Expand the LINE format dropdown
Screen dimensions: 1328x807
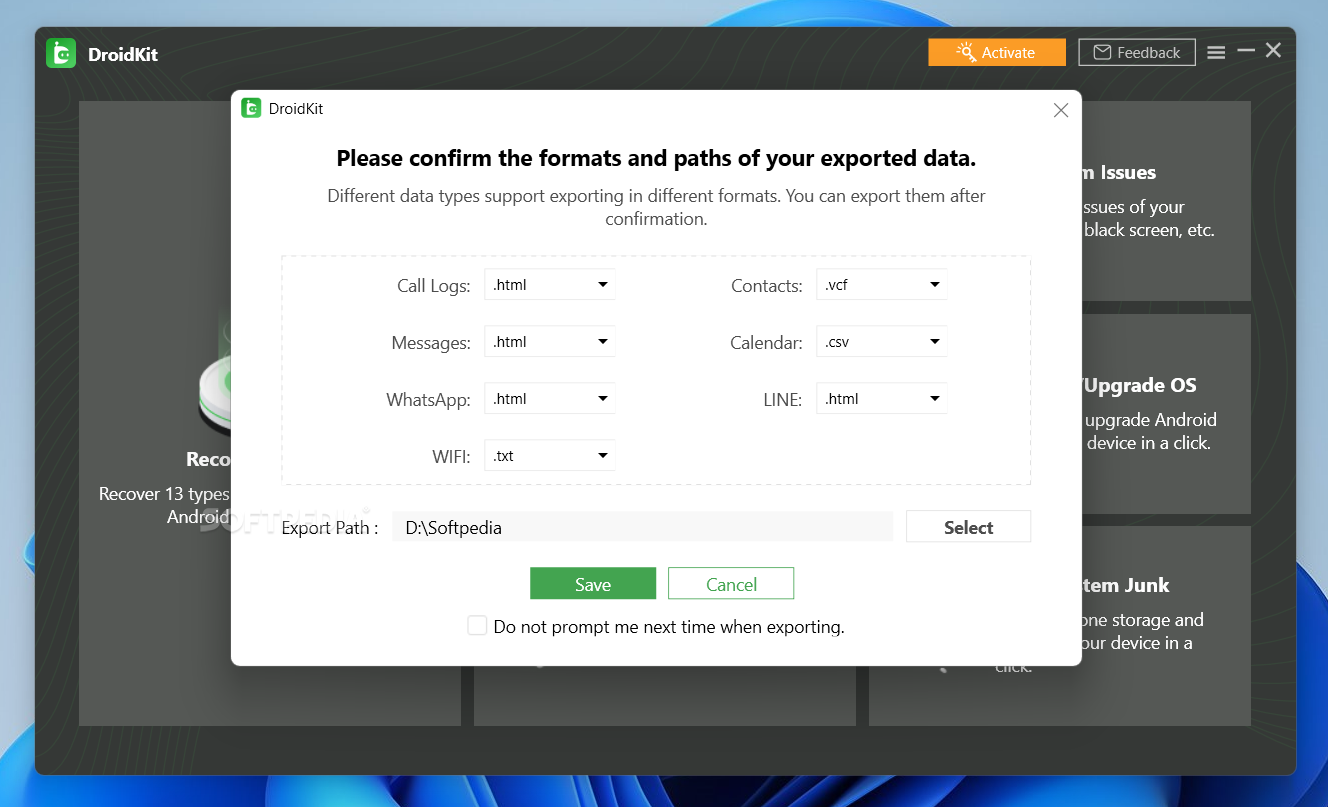click(x=882, y=399)
